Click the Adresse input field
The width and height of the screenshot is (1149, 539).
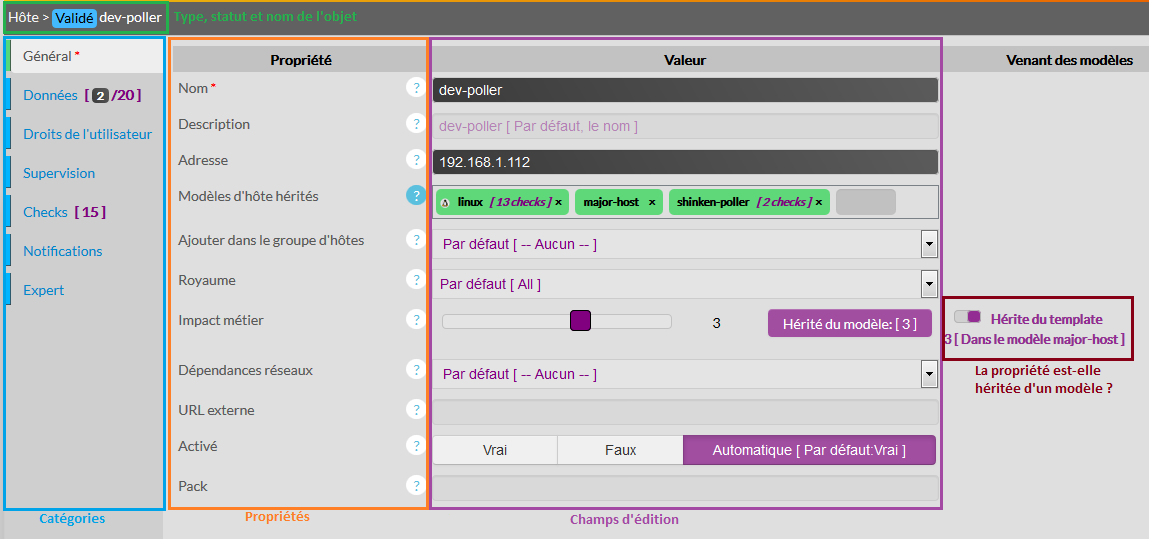685,162
